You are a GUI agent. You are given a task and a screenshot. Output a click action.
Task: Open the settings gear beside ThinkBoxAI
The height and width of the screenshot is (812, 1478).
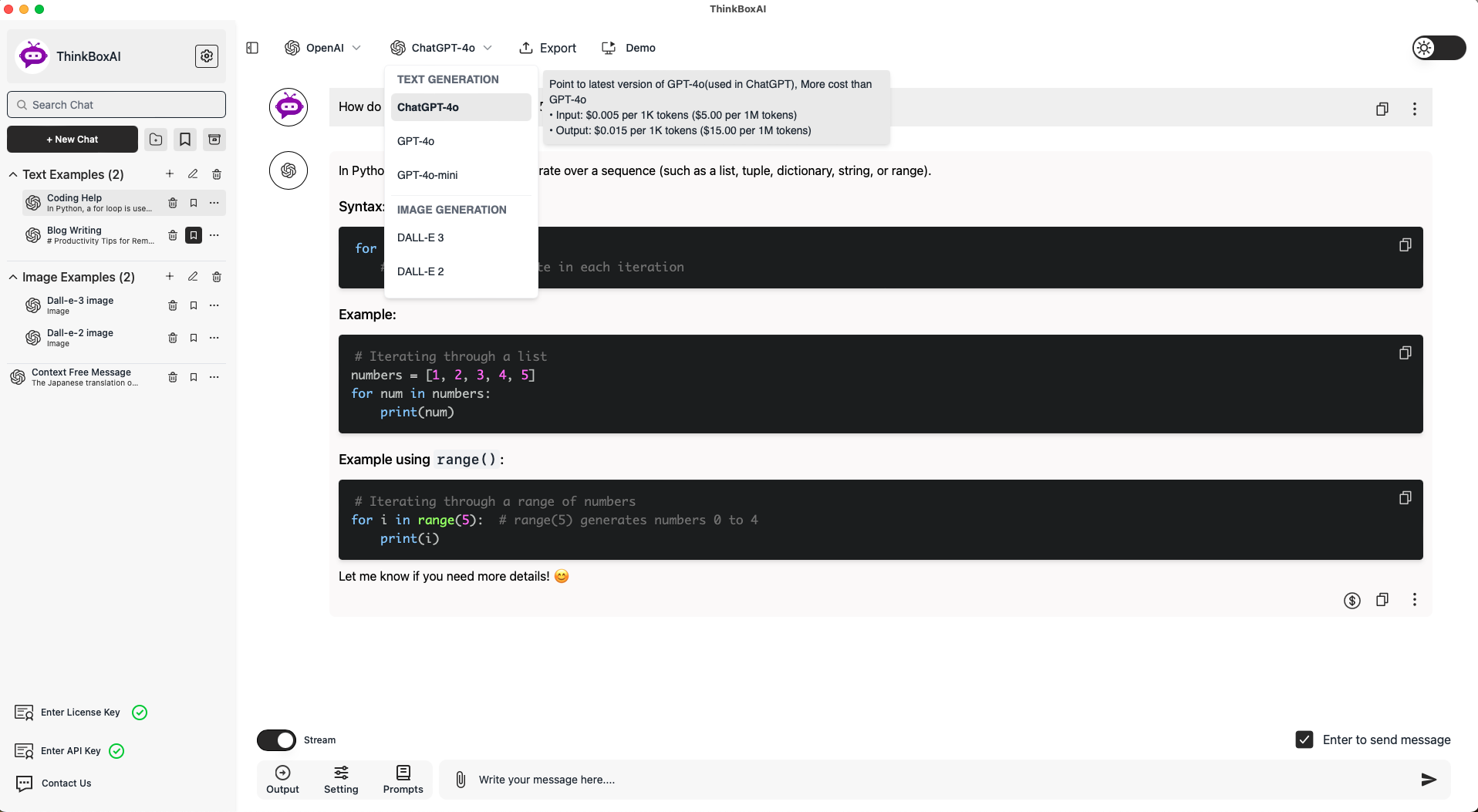[207, 56]
